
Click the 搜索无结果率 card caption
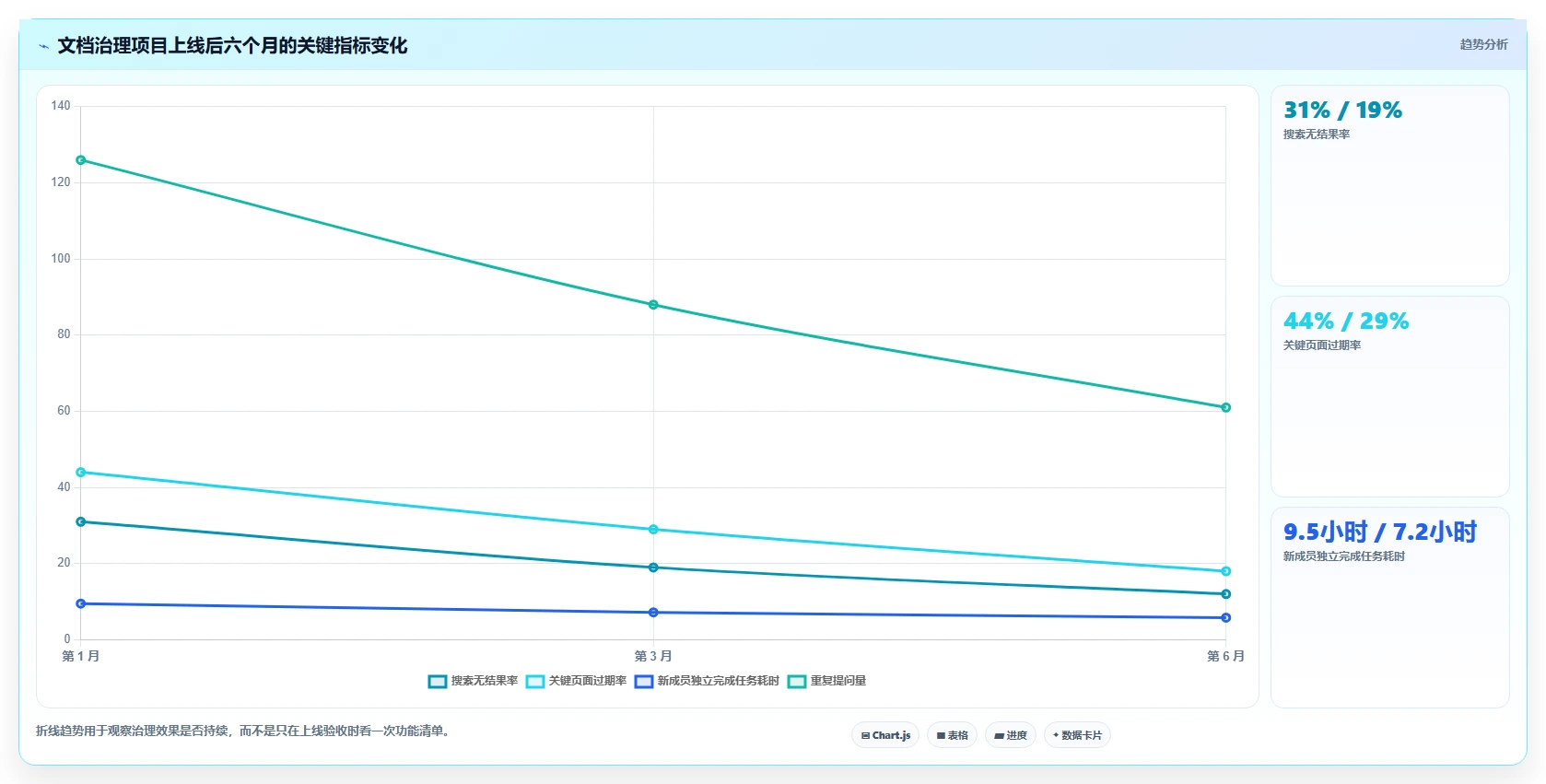[x=1317, y=135]
